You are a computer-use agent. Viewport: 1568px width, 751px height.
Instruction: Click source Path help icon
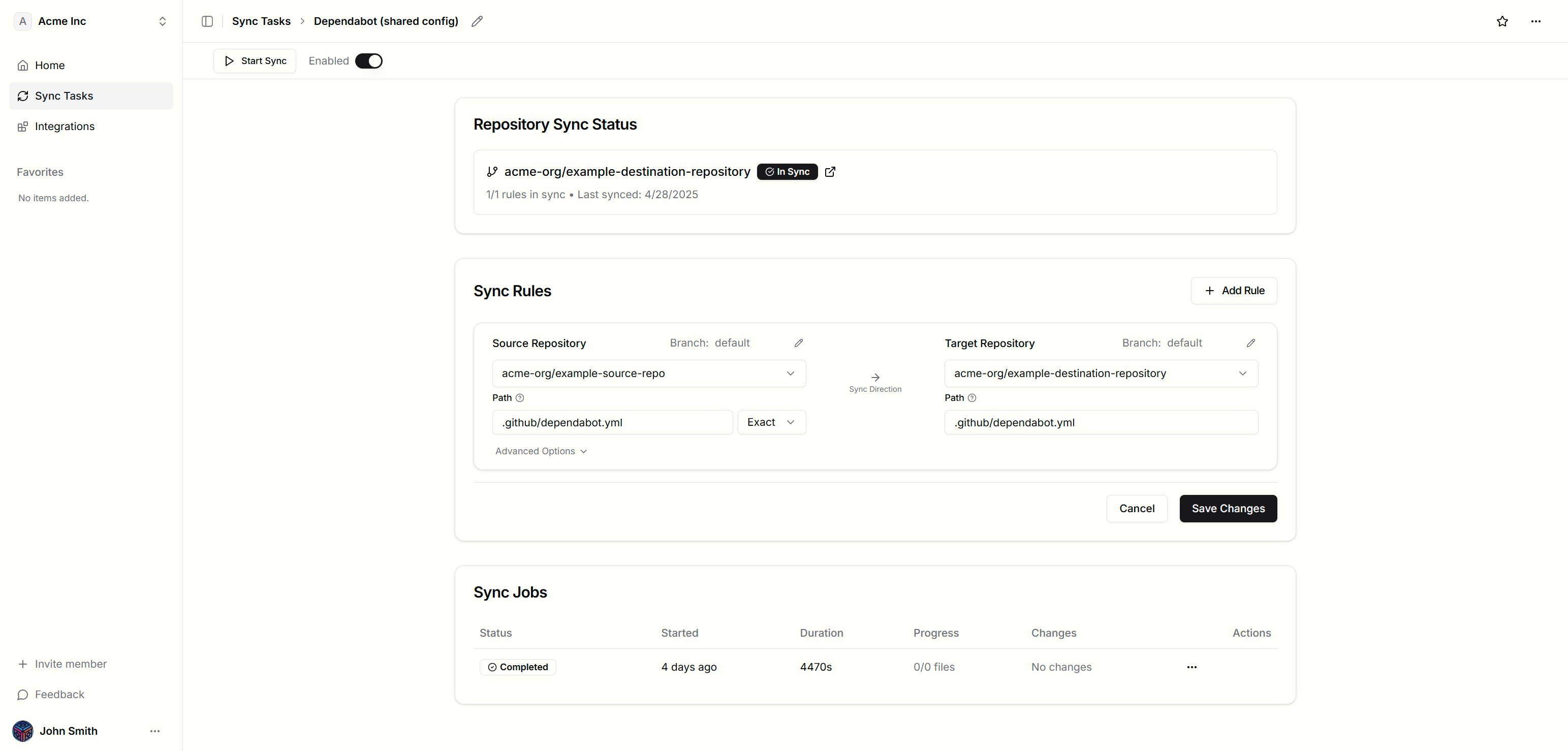[x=519, y=398]
